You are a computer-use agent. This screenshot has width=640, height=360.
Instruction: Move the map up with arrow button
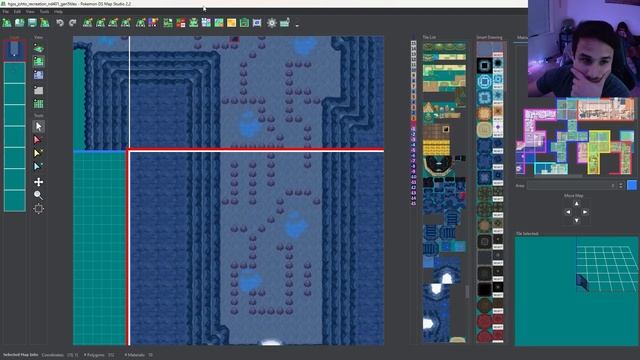576,203
